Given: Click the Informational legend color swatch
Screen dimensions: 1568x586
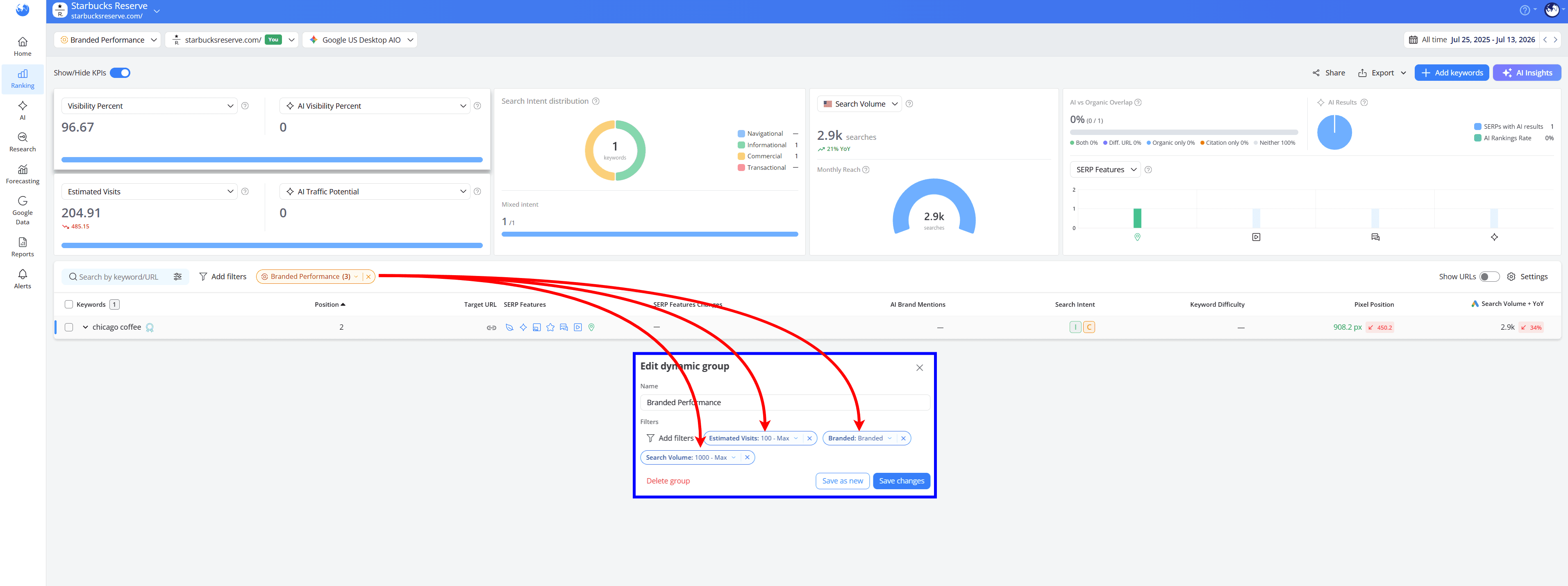Looking at the screenshot, I should 741,145.
